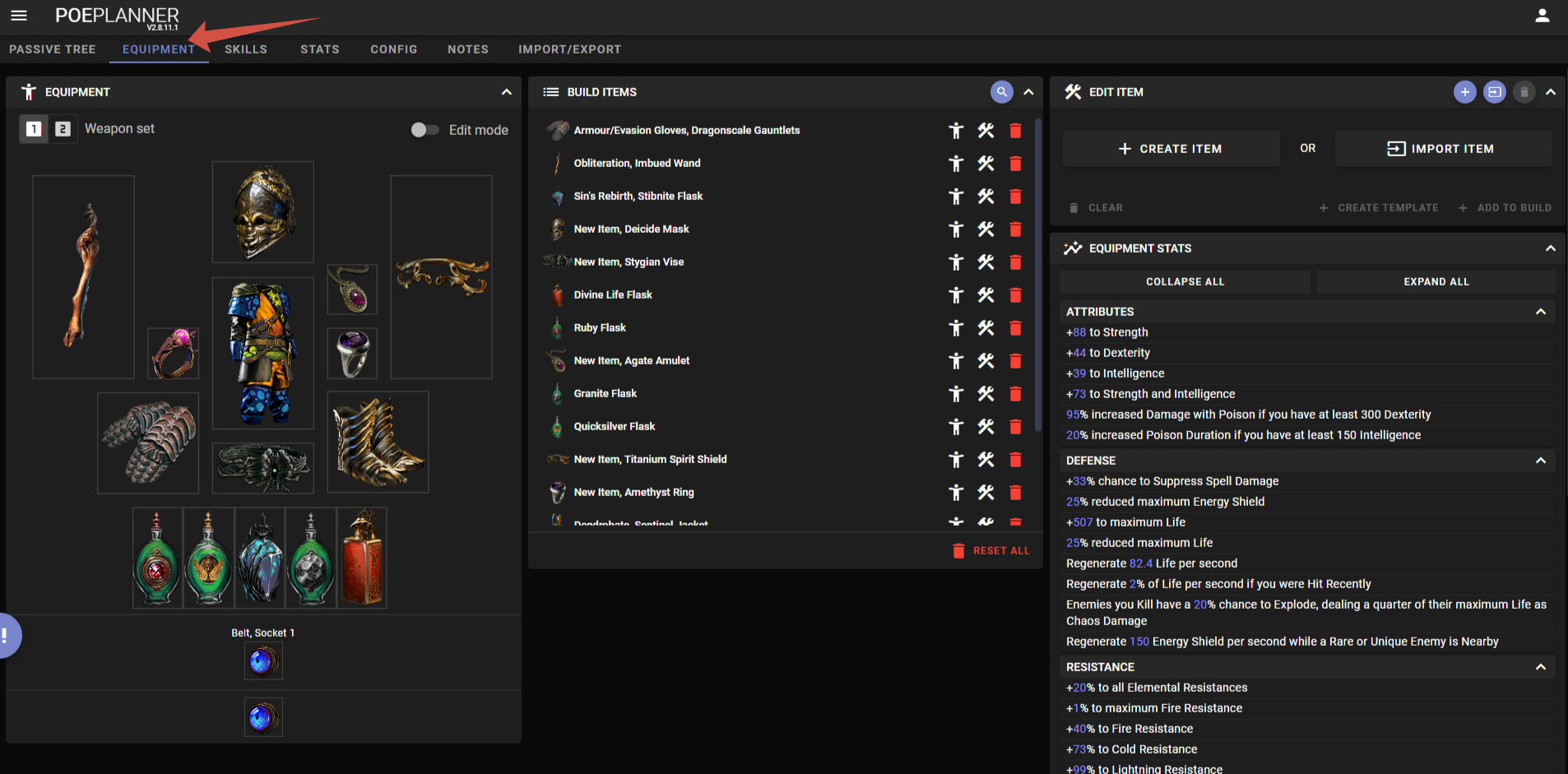Edit the Sin's Rebirth, Stibnite Flask item

(986, 197)
